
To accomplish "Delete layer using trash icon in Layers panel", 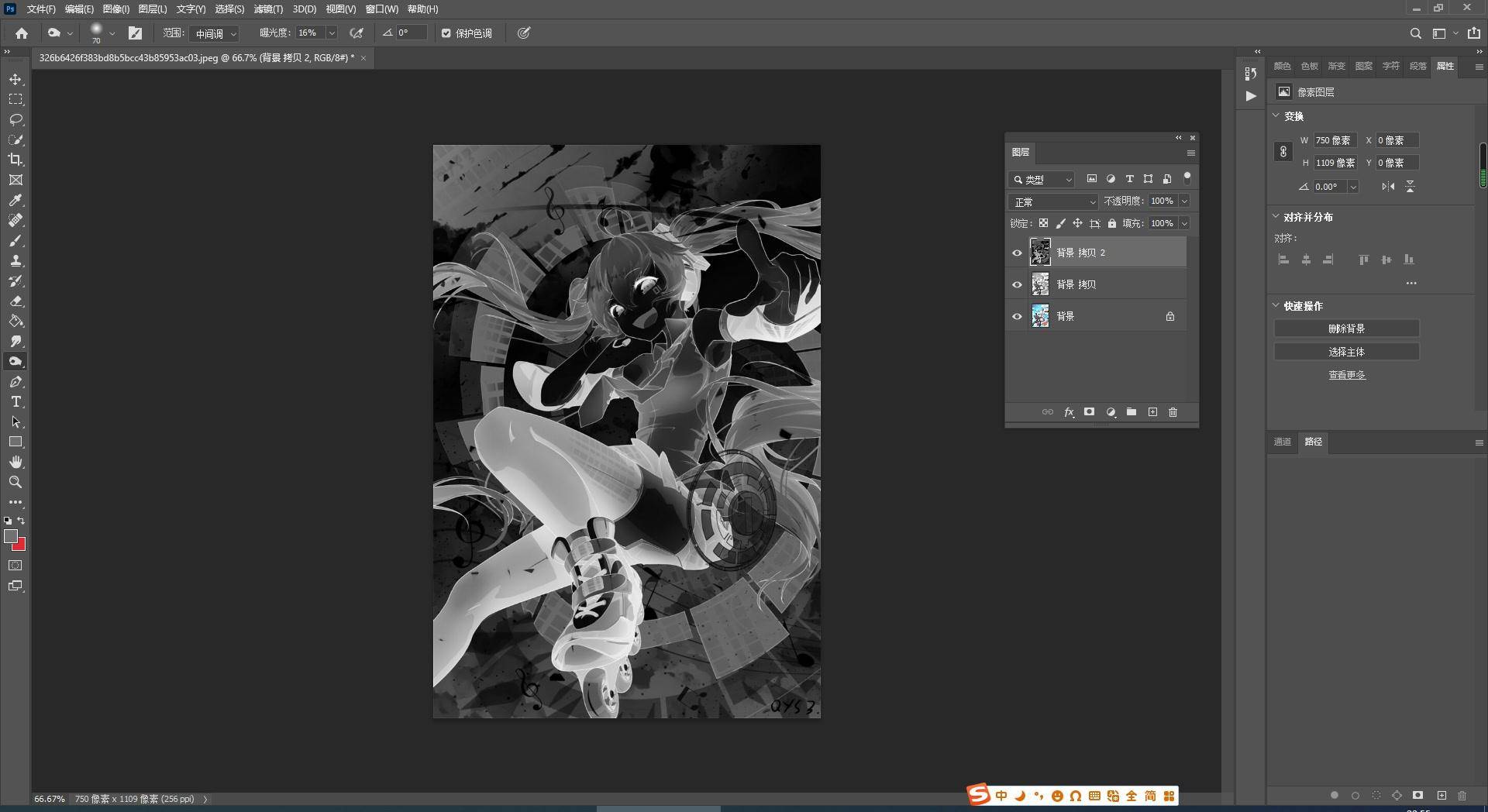I will click(1173, 412).
